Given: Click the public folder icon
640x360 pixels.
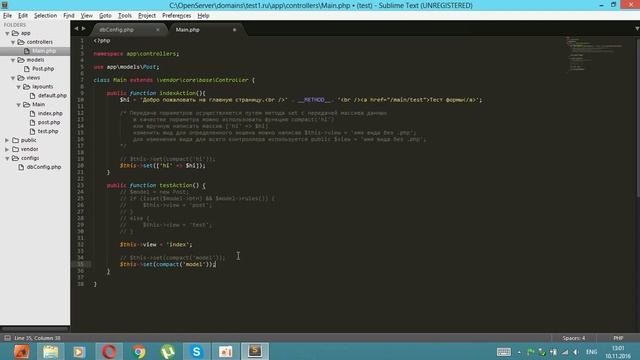Looking at the screenshot, I should coord(16,140).
